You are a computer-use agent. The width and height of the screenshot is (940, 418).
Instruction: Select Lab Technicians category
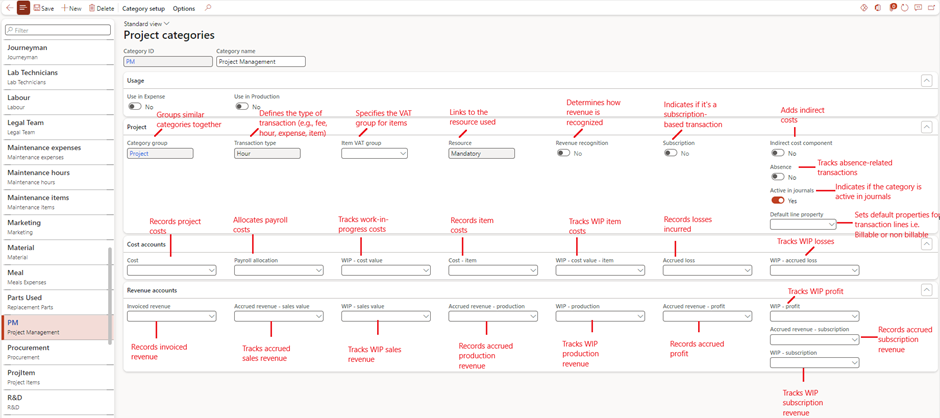tap(57, 76)
